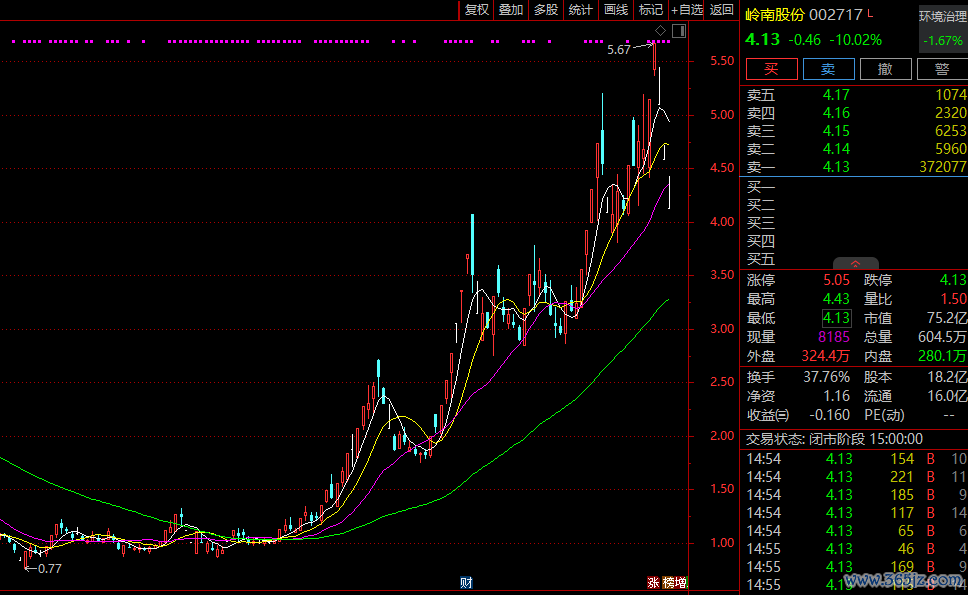Collapse order book with red chevron

pos(855,264)
